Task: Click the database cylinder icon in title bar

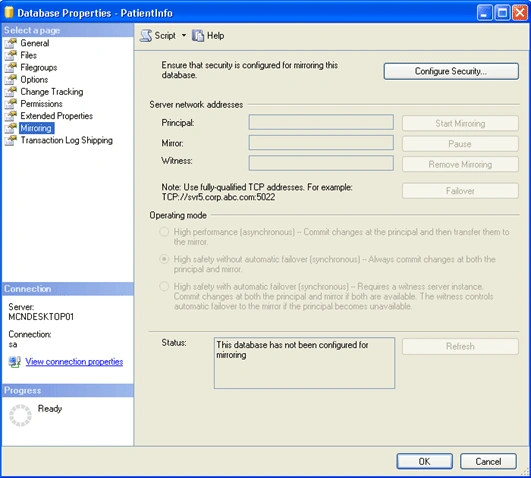Action: click(x=9, y=13)
